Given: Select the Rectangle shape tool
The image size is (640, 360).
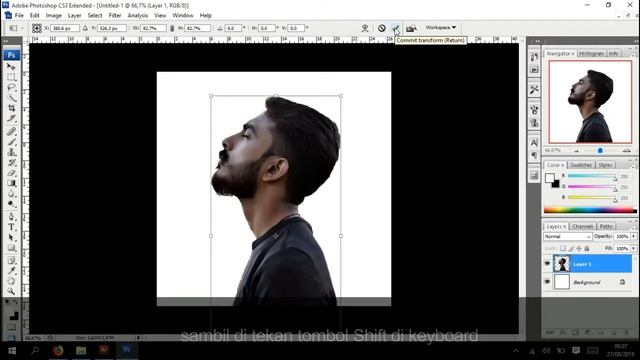Looking at the screenshot, I should [x=11, y=248].
